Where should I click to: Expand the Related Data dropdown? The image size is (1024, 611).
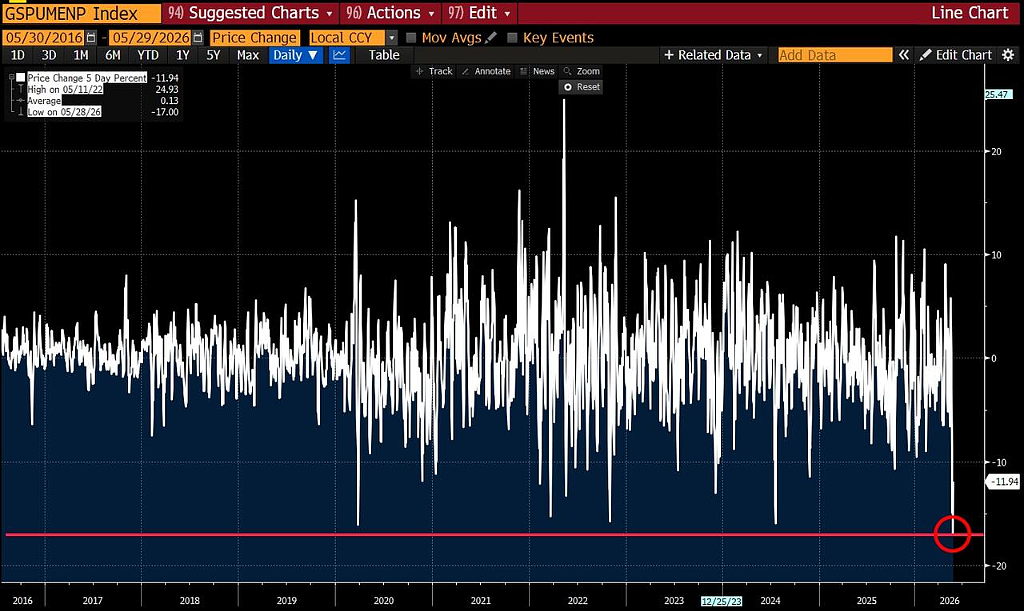[713, 55]
